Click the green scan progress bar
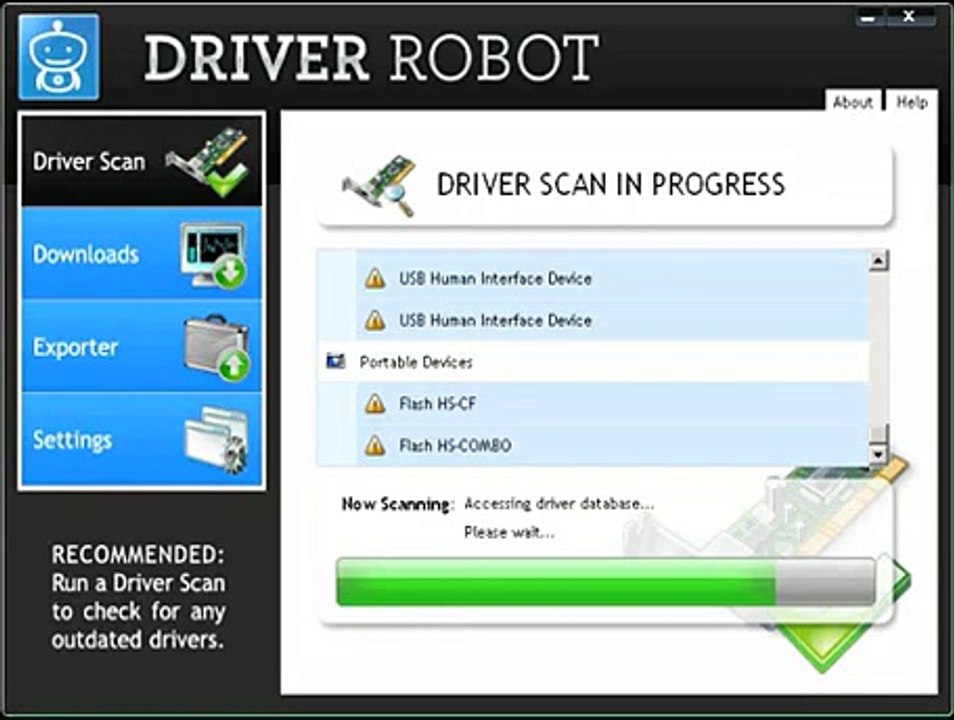954x720 pixels. click(x=606, y=582)
